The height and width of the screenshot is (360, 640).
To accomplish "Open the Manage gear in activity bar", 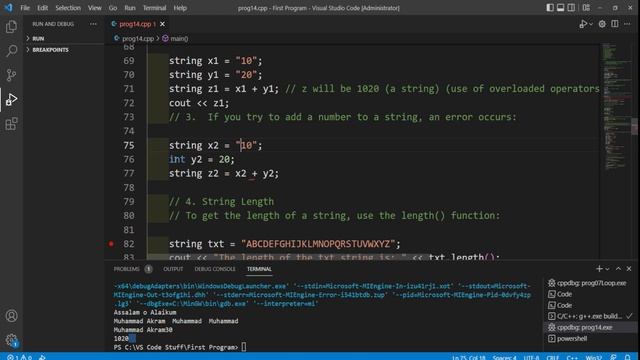I will pos(11,340).
